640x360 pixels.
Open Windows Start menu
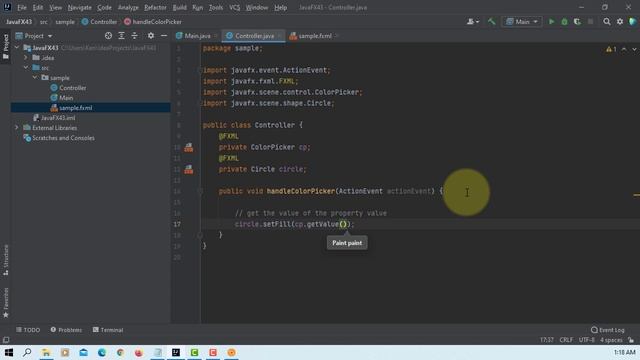pyautogui.click(x=9, y=352)
